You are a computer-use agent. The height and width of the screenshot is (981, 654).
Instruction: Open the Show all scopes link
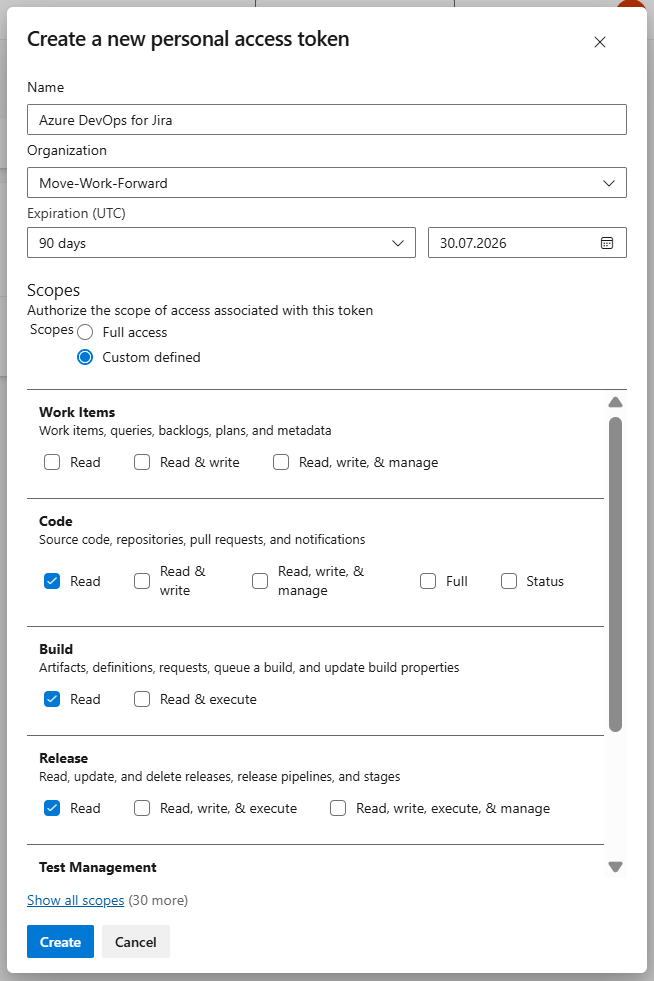click(x=76, y=900)
